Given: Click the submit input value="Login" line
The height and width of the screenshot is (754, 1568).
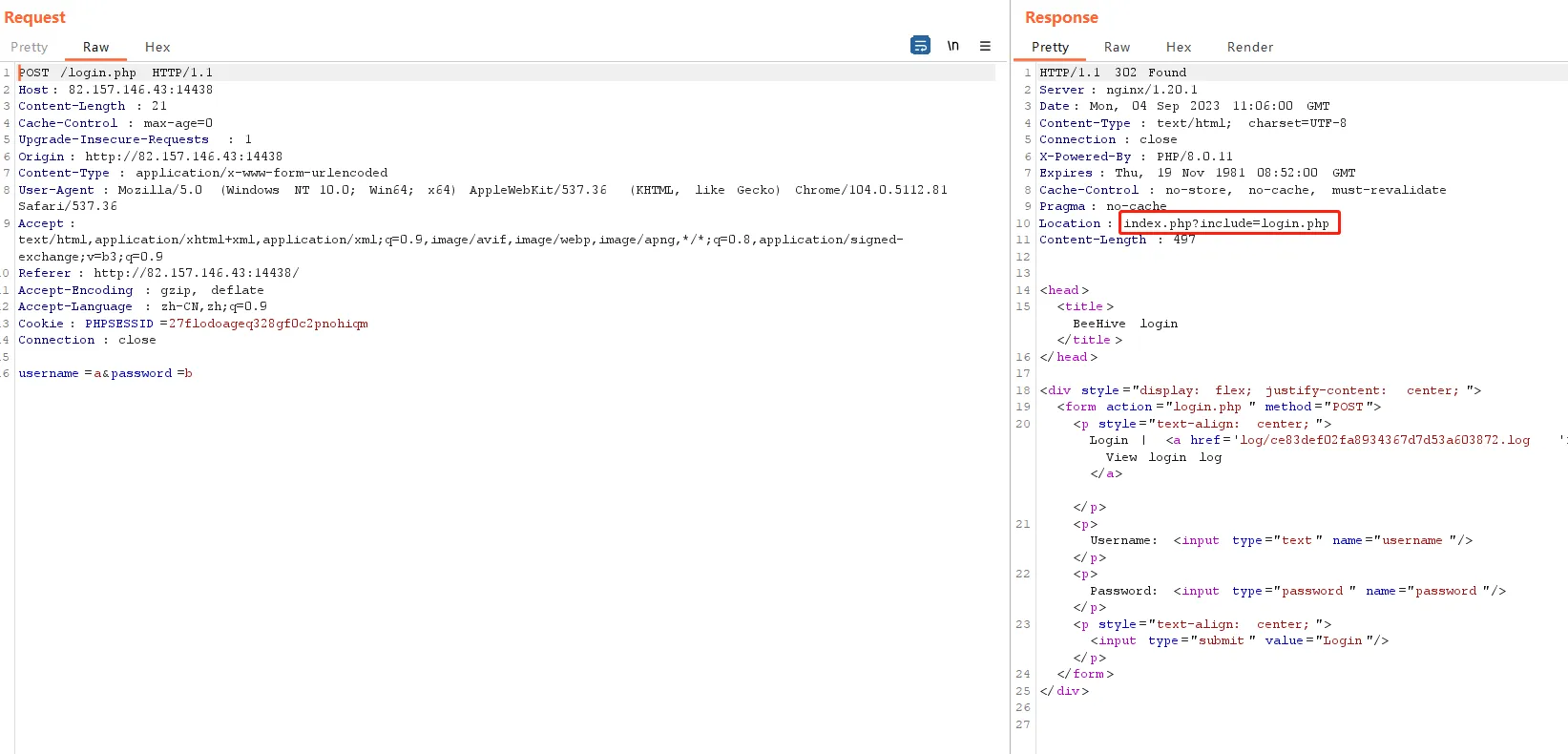Looking at the screenshot, I should pyautogui.click(x=1240, y=640).
